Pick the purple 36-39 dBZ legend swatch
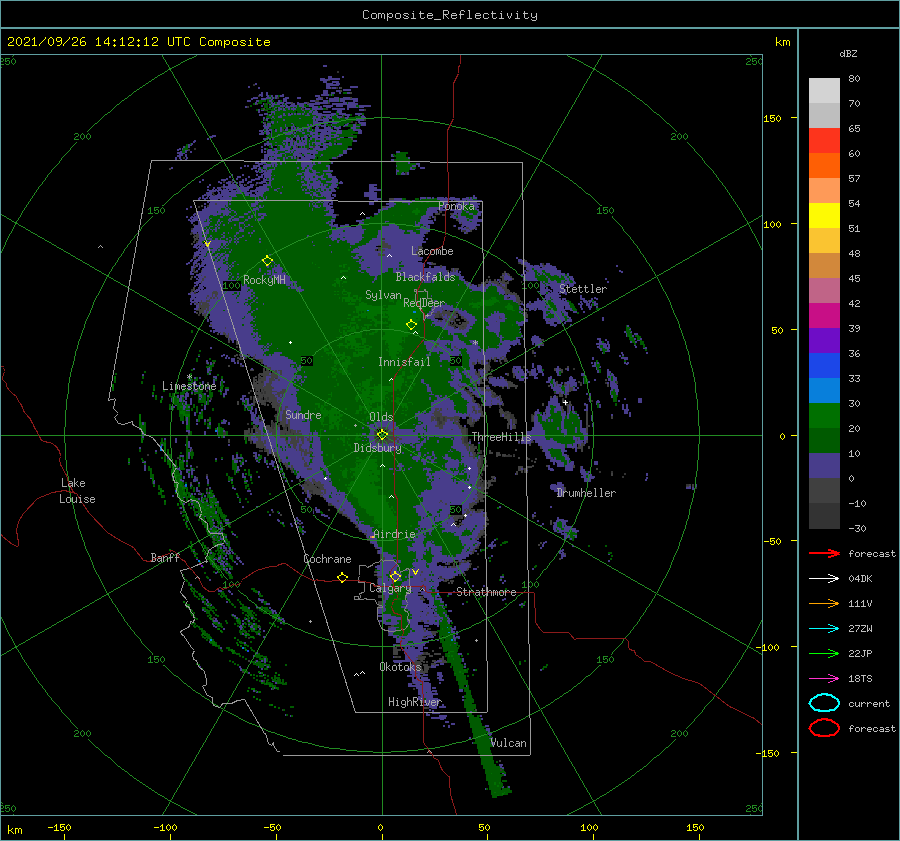900x841 pixels. (x=824, y=341)
